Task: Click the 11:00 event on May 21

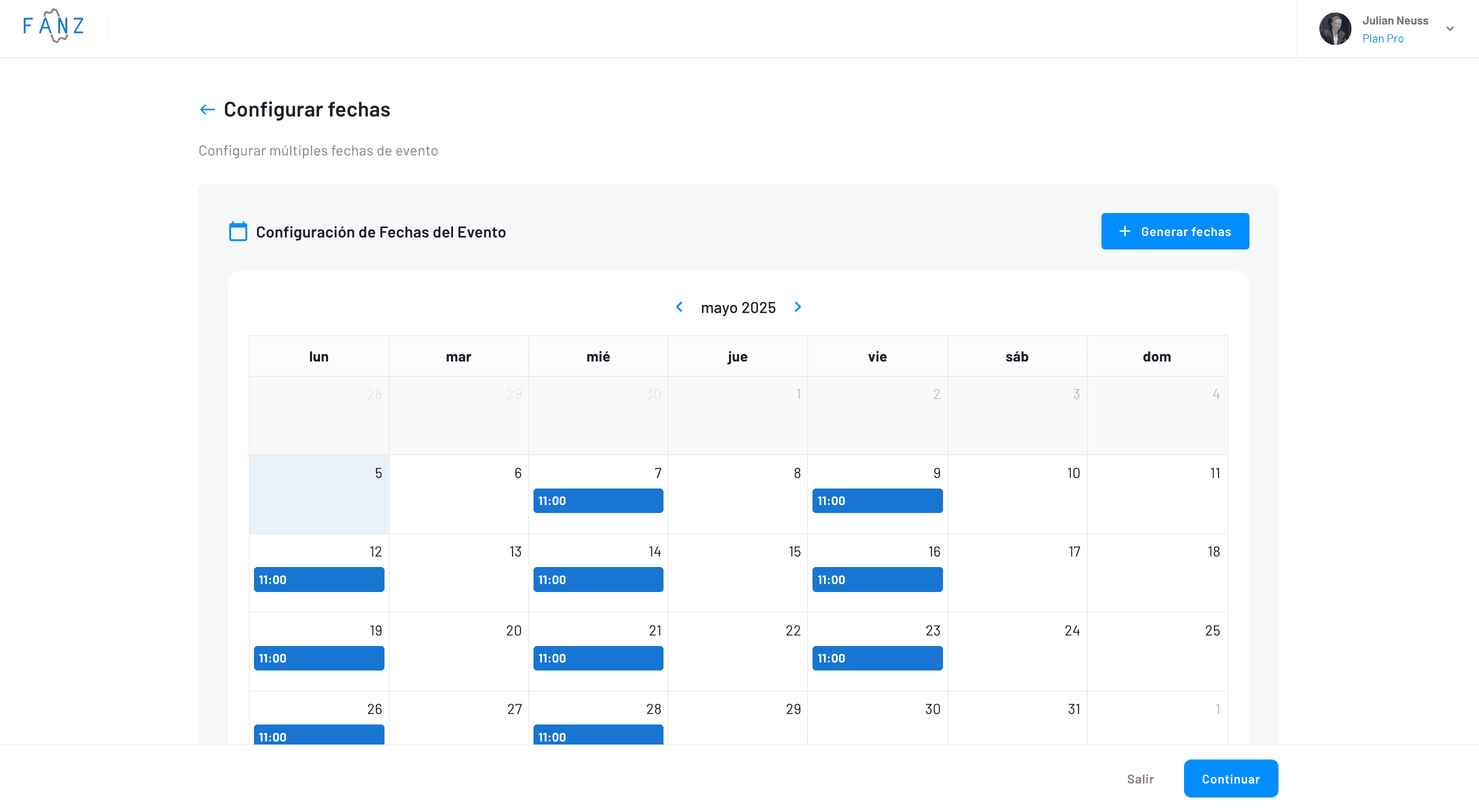Action: click(597, 658)
